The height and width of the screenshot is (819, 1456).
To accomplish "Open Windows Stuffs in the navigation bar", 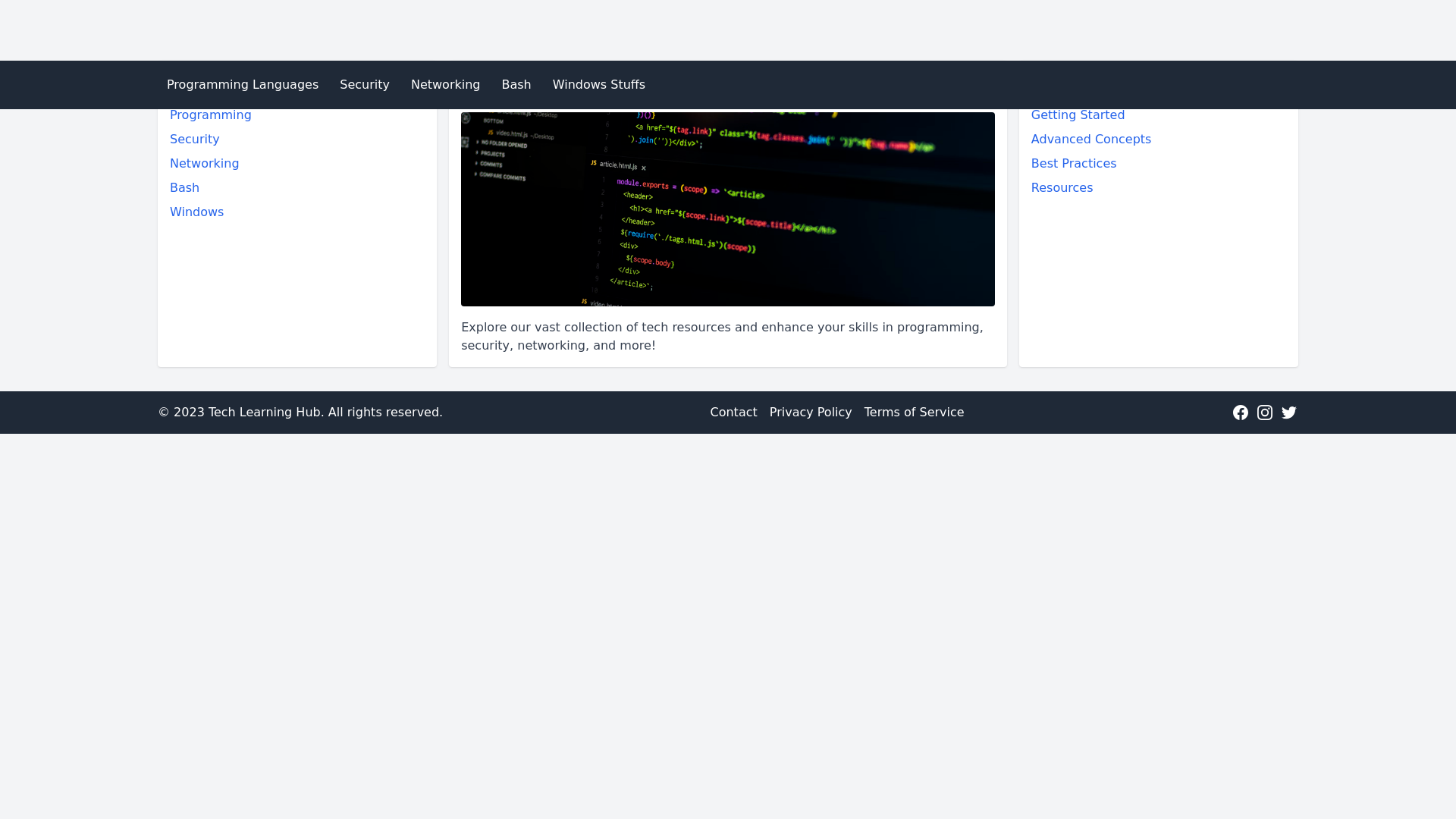I will [x=598, y=84].
